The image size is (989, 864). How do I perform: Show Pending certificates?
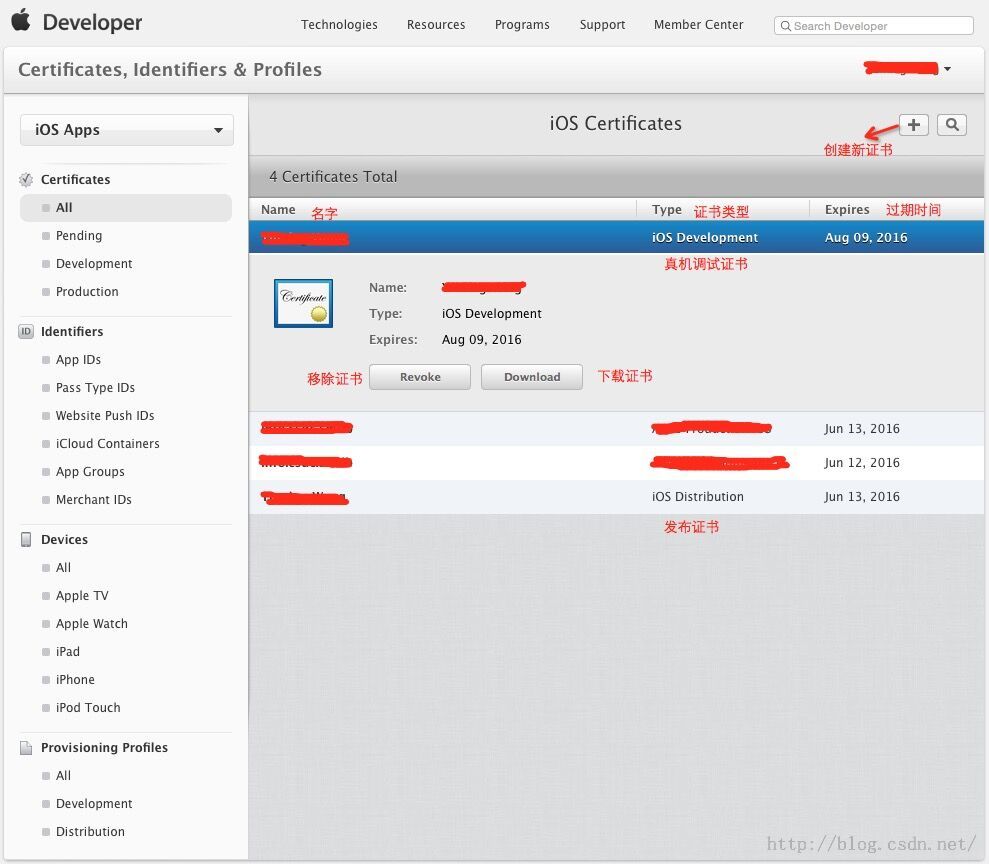[x=79, y=236]
